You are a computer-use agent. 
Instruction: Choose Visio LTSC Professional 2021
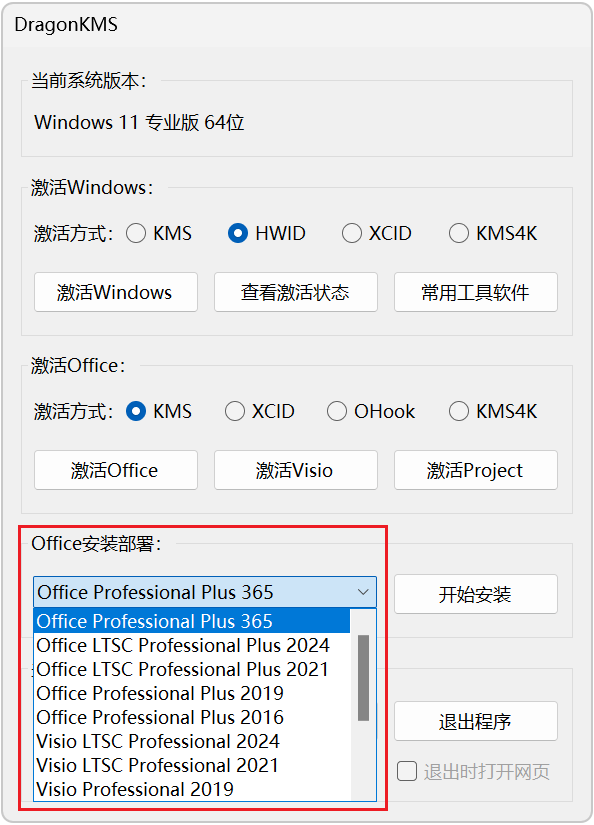click(x=192, y=765)
